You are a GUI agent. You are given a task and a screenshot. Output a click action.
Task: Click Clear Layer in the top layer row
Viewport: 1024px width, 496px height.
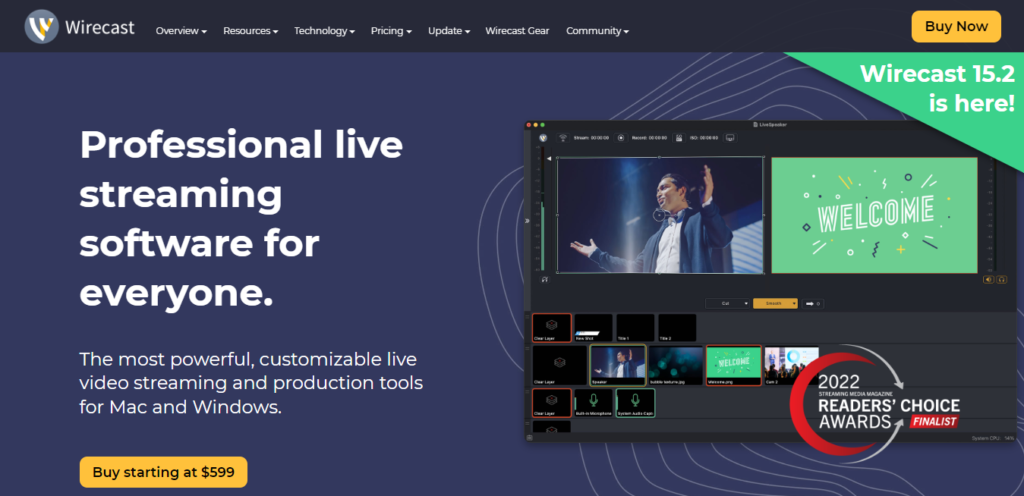coord(552,328)
